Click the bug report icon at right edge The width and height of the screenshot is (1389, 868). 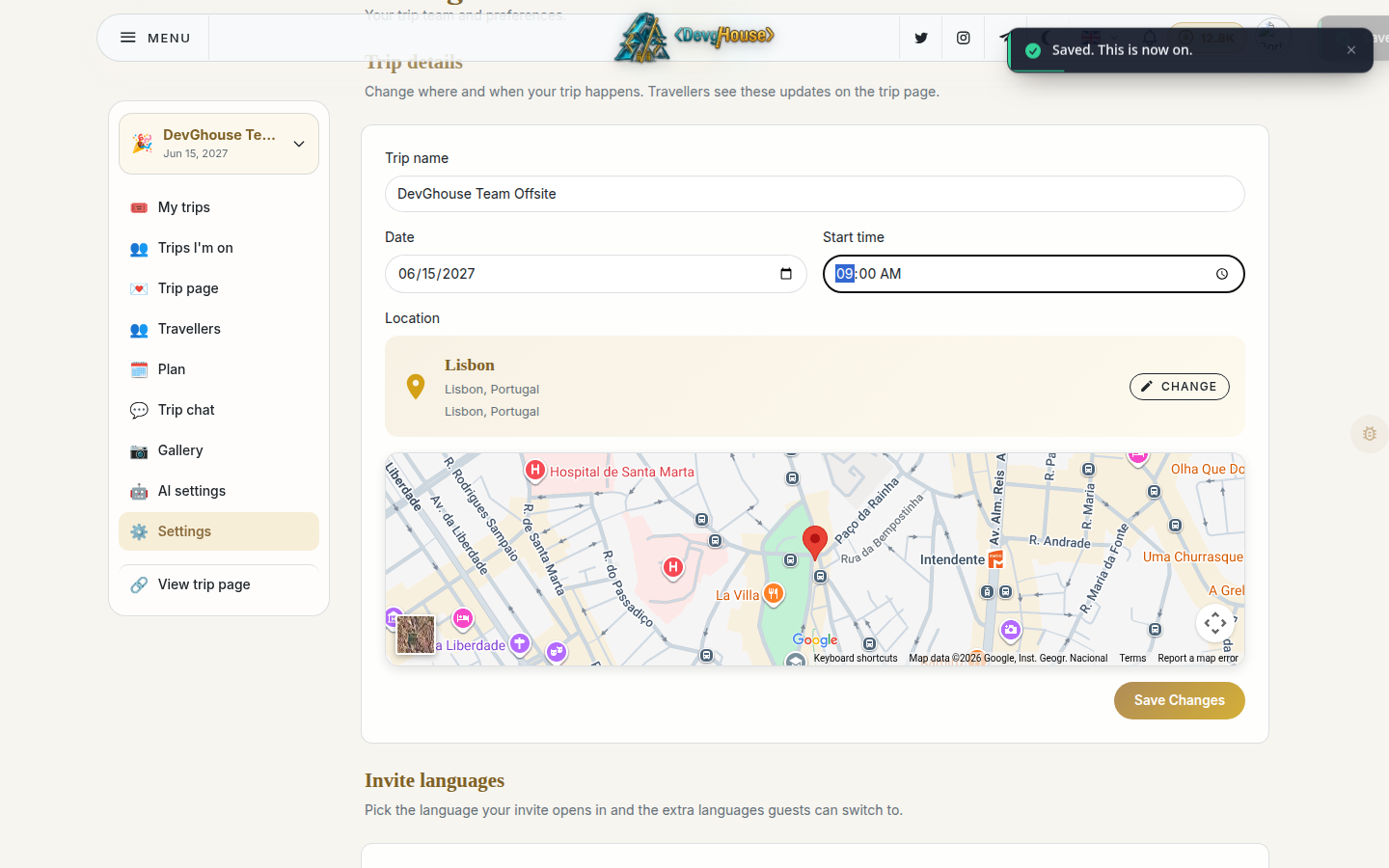(1370, 434)
